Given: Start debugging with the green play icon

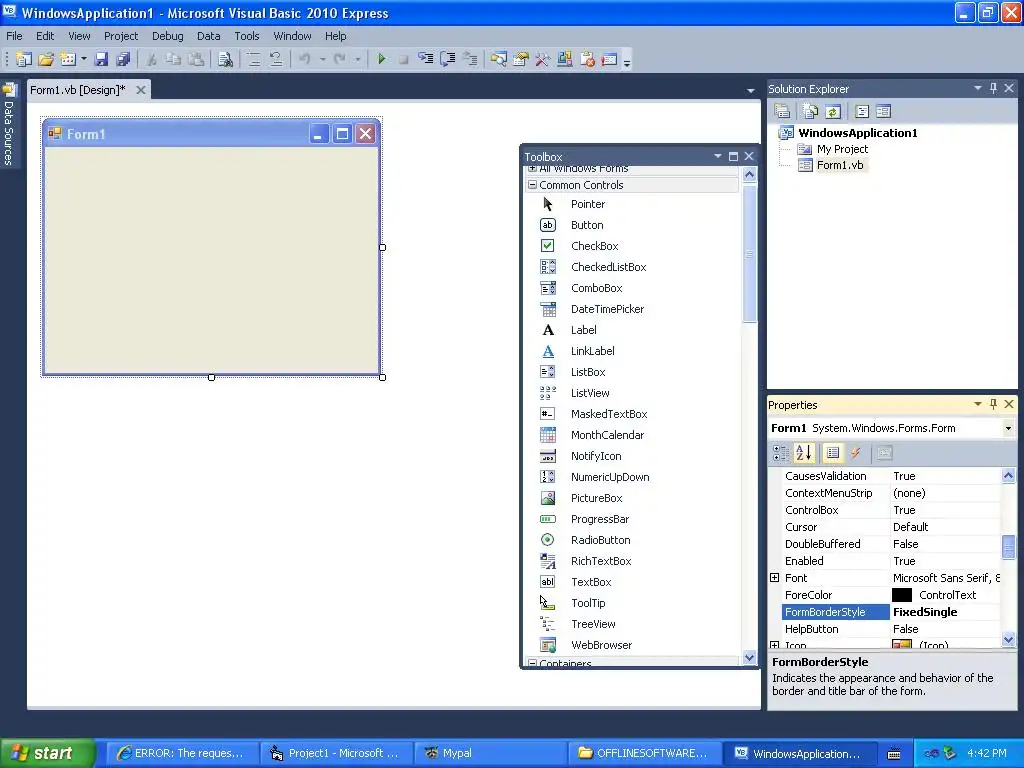Looking at the screenshot, I should (381, 59).
